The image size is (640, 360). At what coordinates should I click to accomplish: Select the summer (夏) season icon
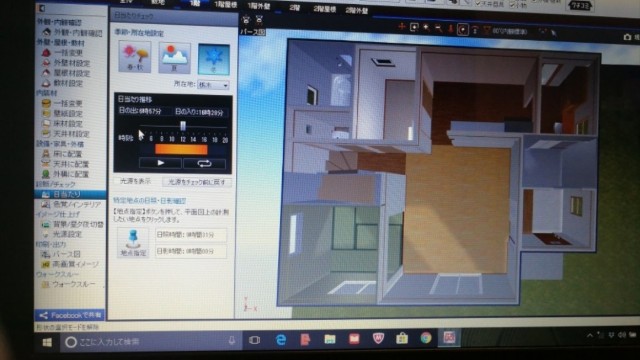click(x=174, y=58)
